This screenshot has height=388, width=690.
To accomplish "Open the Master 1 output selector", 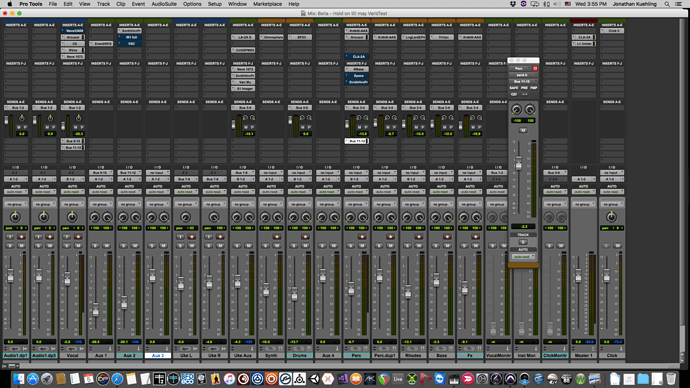I will click(584, 179).
